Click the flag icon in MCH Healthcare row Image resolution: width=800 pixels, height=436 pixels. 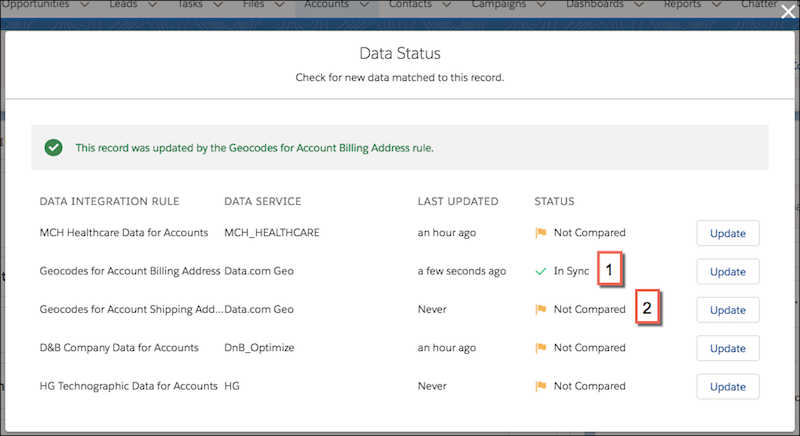tap(541, 233)
